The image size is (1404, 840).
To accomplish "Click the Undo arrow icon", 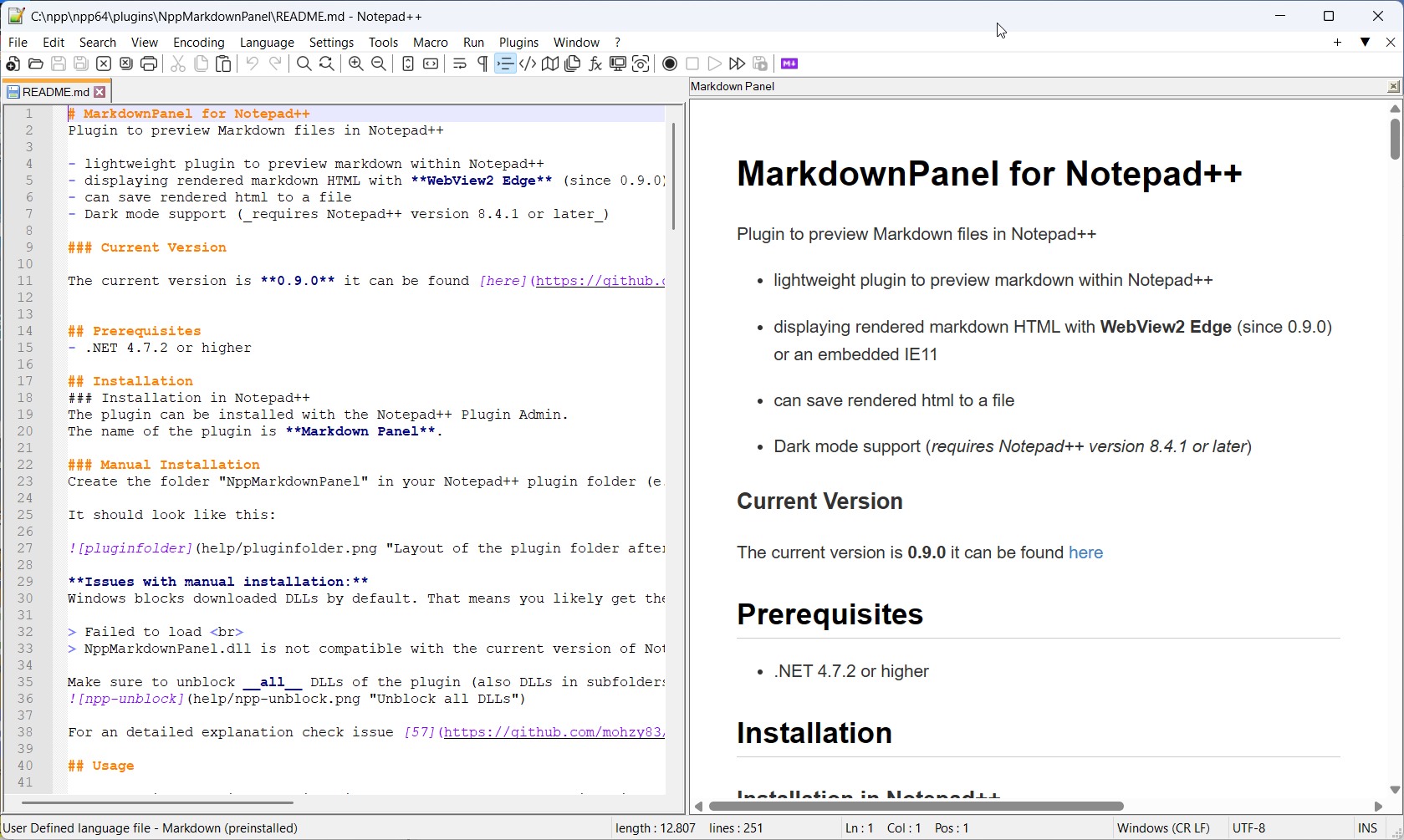I will click(252, 64).
